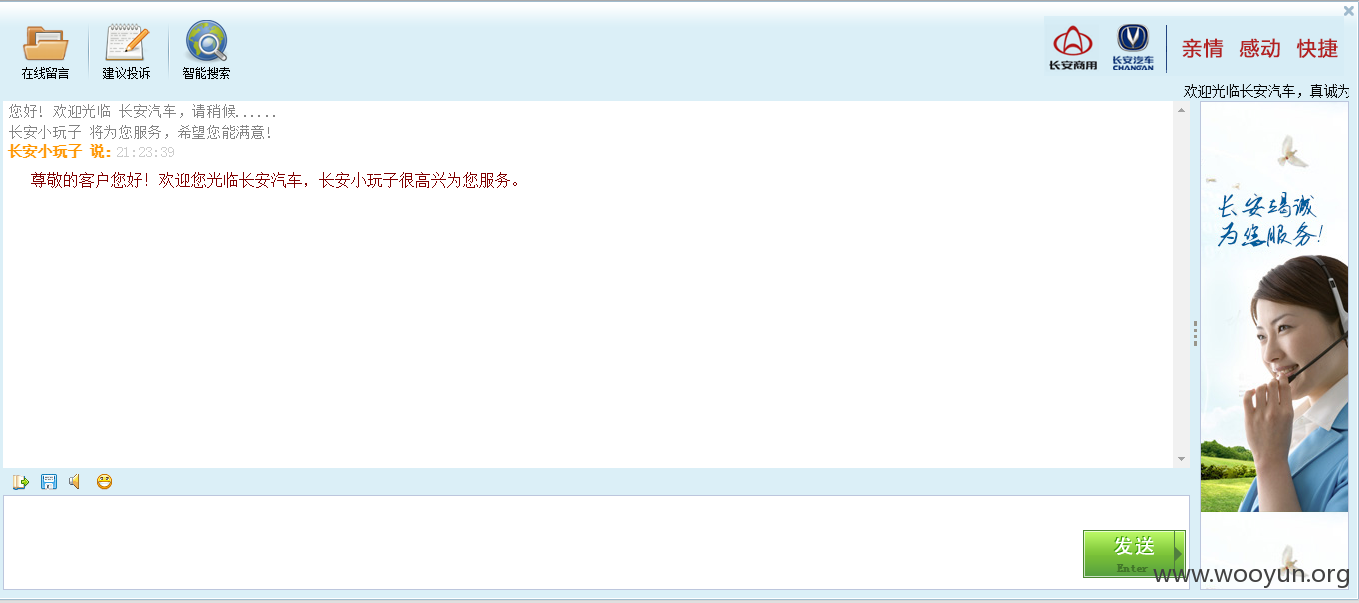
Task: Click the exit chat door icon
Action: click(x=20, y=482)
